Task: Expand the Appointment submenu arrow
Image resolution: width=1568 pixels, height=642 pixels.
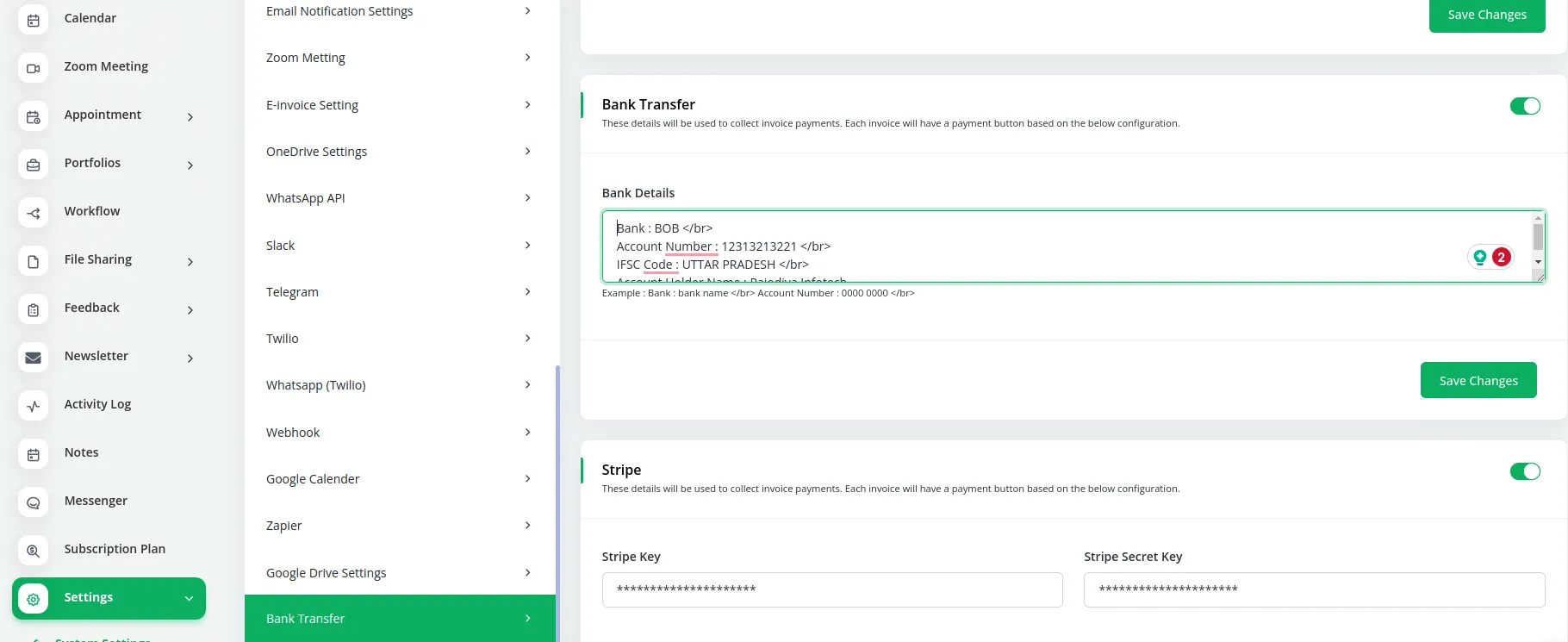Action: (190, 117)
